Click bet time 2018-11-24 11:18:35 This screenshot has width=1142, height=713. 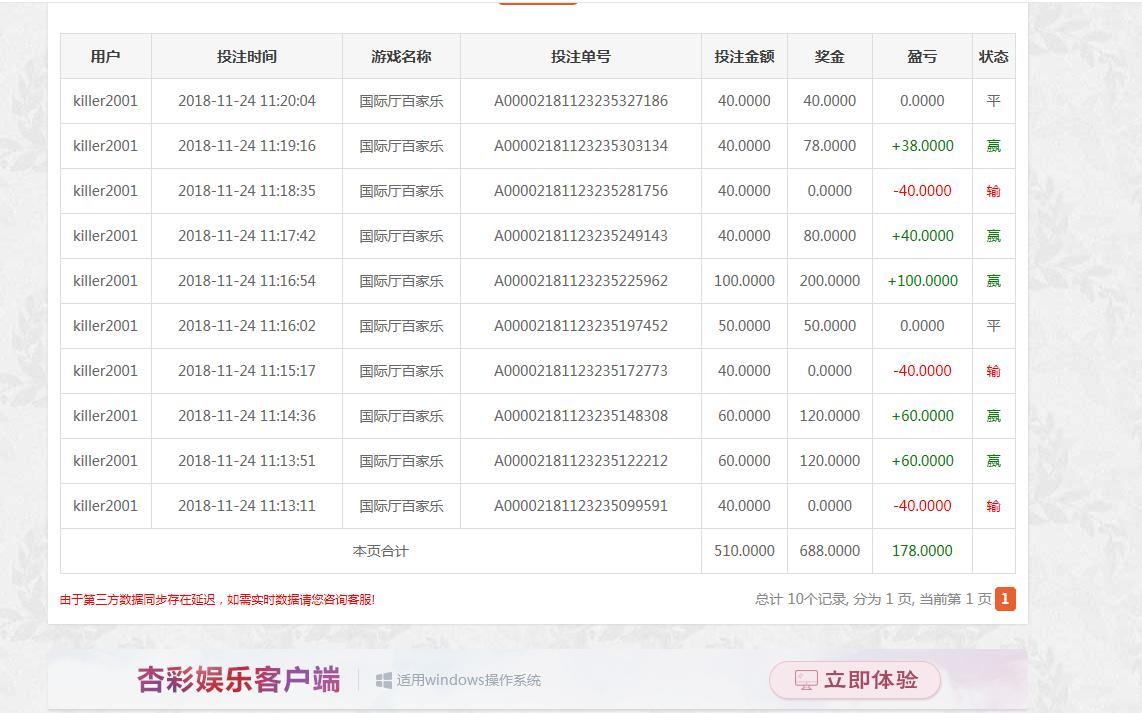coord(247,191)
